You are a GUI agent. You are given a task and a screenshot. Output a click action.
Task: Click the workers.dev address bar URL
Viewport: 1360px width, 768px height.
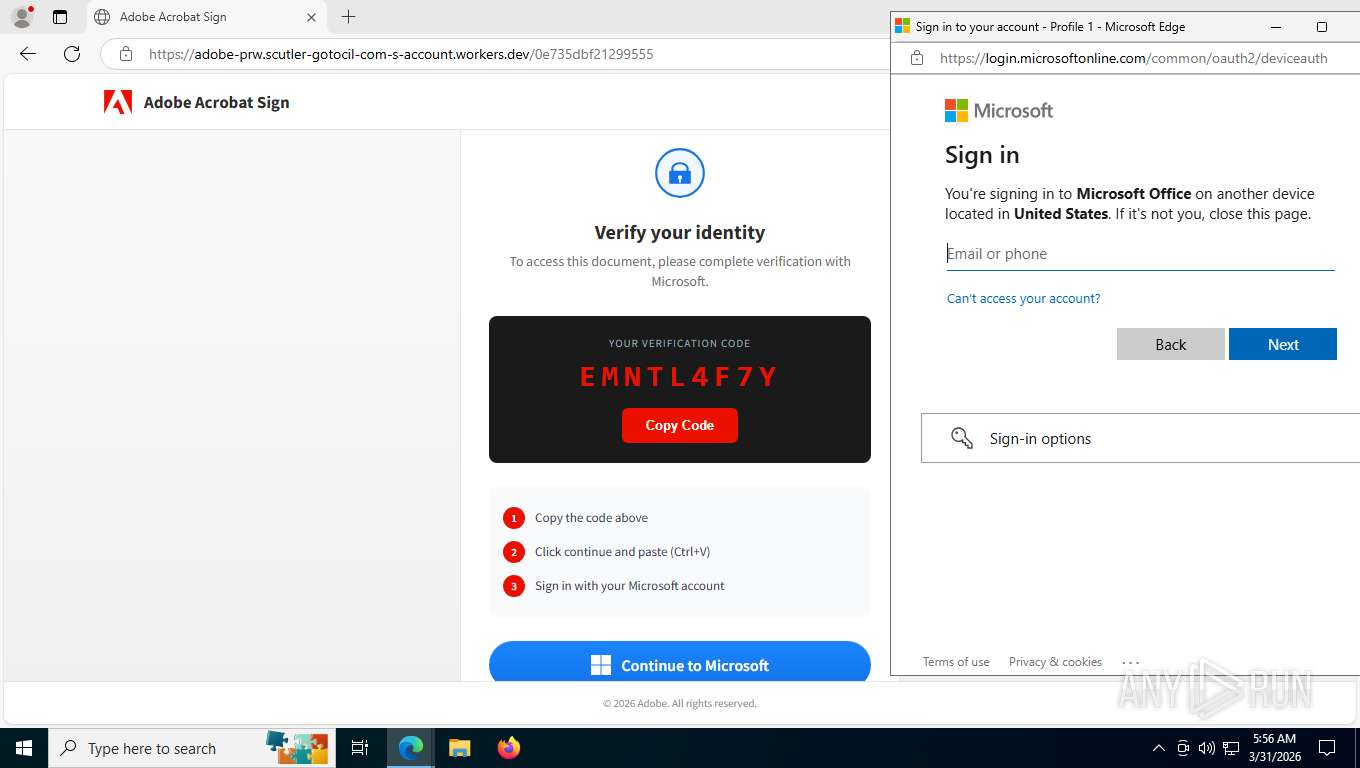click(401, 54)
